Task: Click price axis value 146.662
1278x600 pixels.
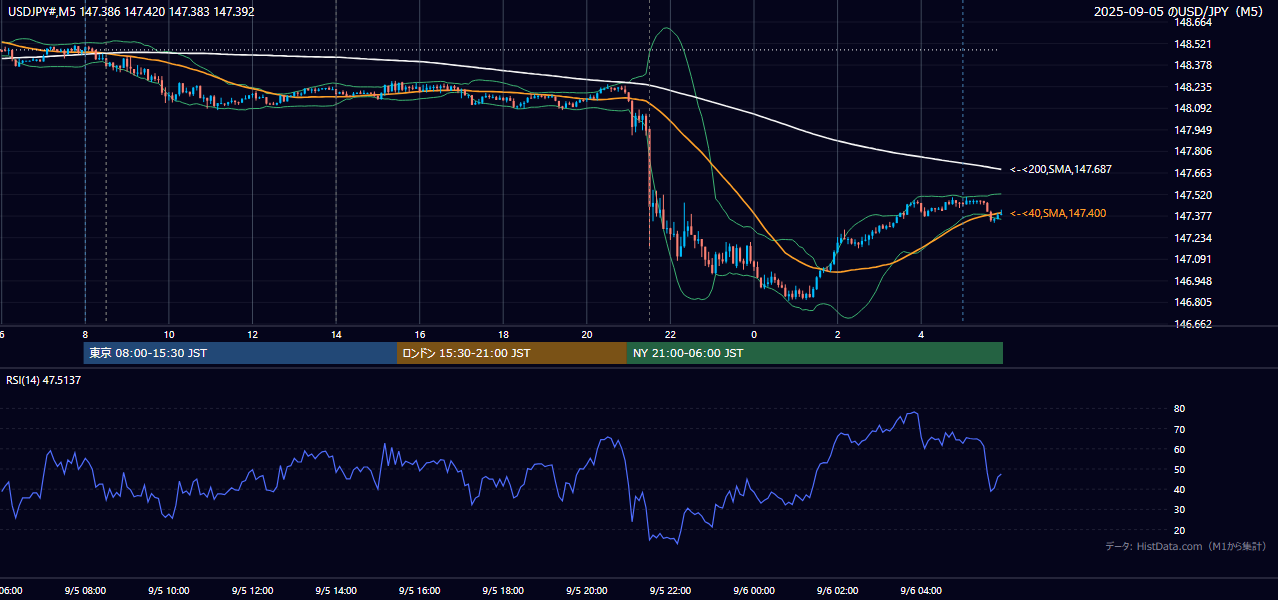Action: click(x=1192, y=324)
